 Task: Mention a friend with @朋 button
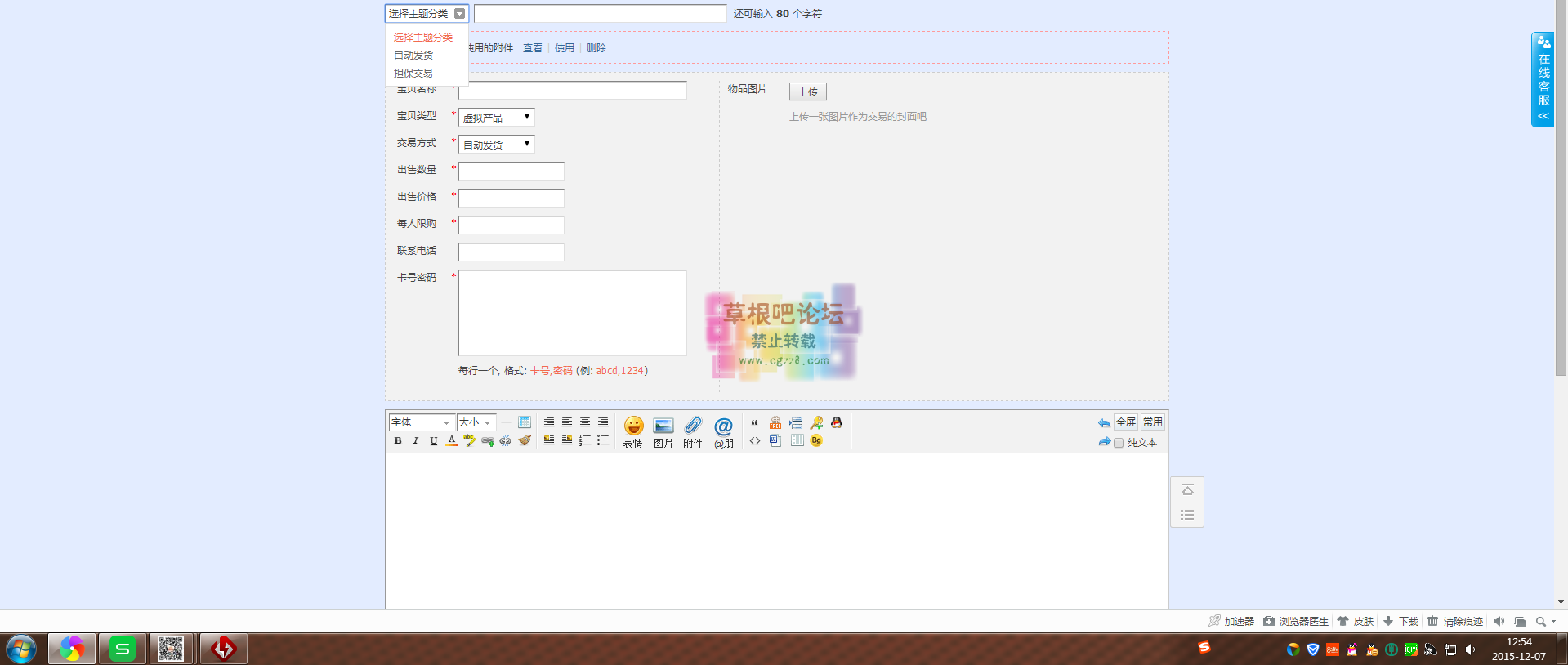click(724, 432)
